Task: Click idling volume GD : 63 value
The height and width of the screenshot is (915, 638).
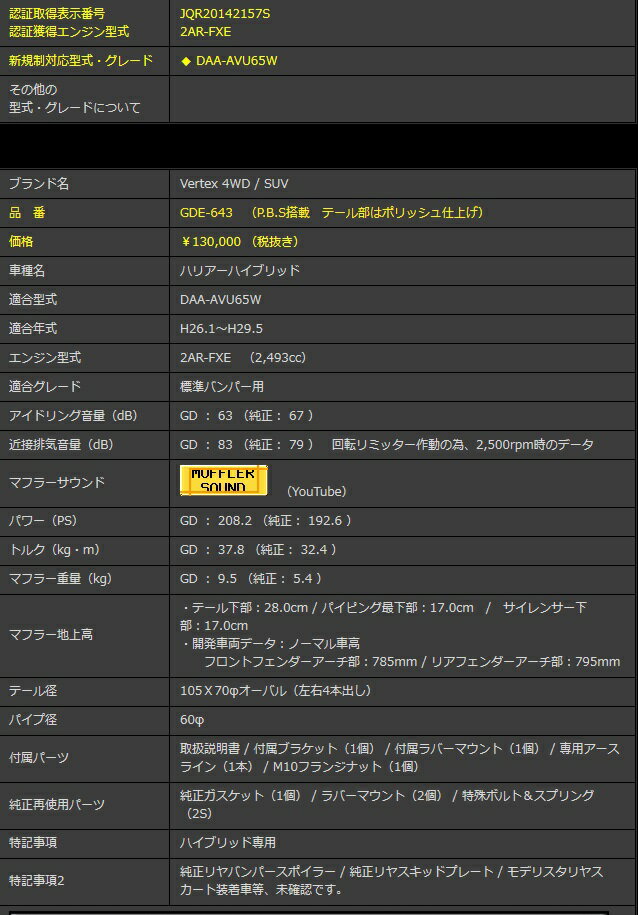Action: (x=206, y=415)
